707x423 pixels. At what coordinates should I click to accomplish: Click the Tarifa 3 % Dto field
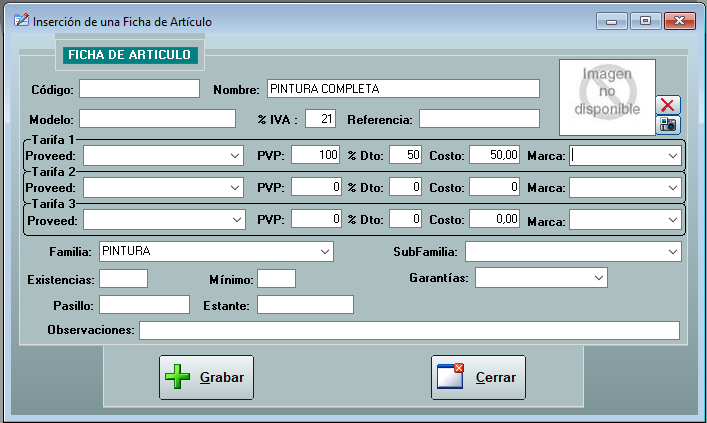click(x=405, y=219)
